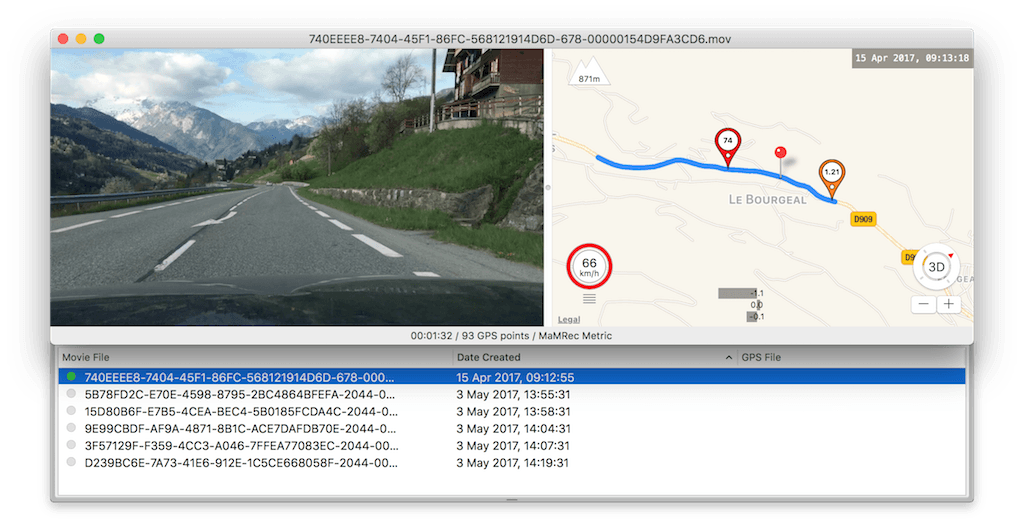Click the Le Bourgeal map label

[x=767, y=200]
